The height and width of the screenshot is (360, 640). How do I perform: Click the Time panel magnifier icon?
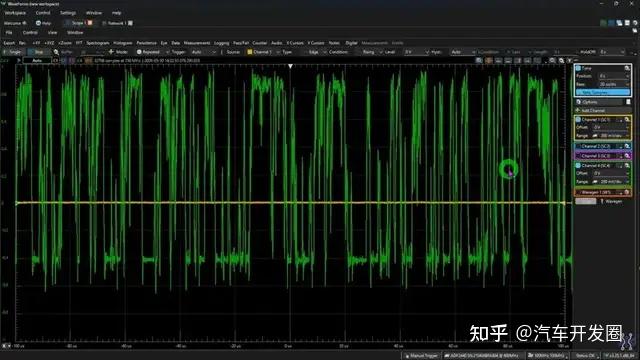[627, 68]
